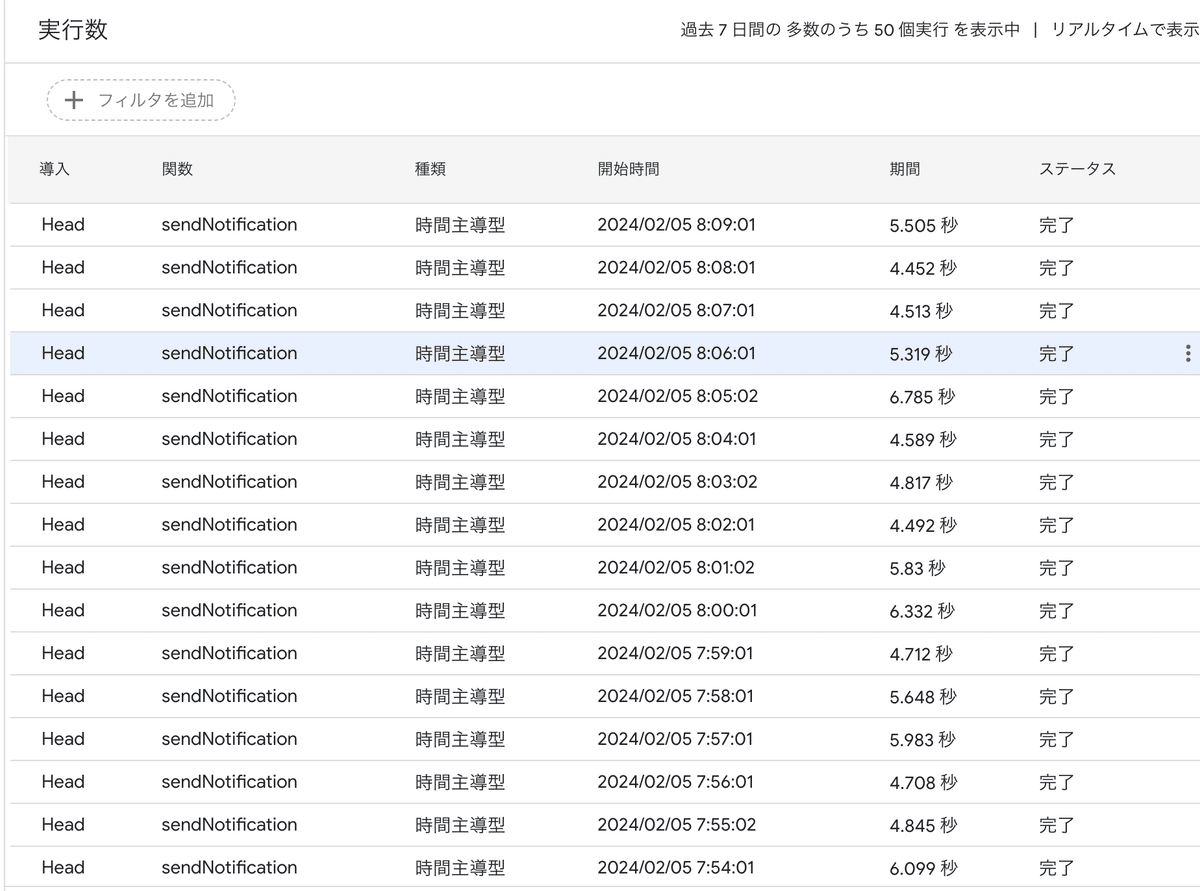Select execution started 2024/02/05 8:02:01
This screenshot has height=891, width=1200.
[605, 526]
